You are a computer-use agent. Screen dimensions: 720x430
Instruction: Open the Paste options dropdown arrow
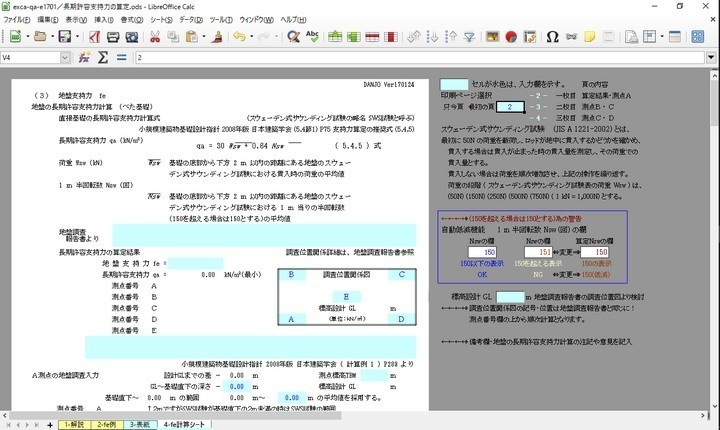tap(204, 37)
